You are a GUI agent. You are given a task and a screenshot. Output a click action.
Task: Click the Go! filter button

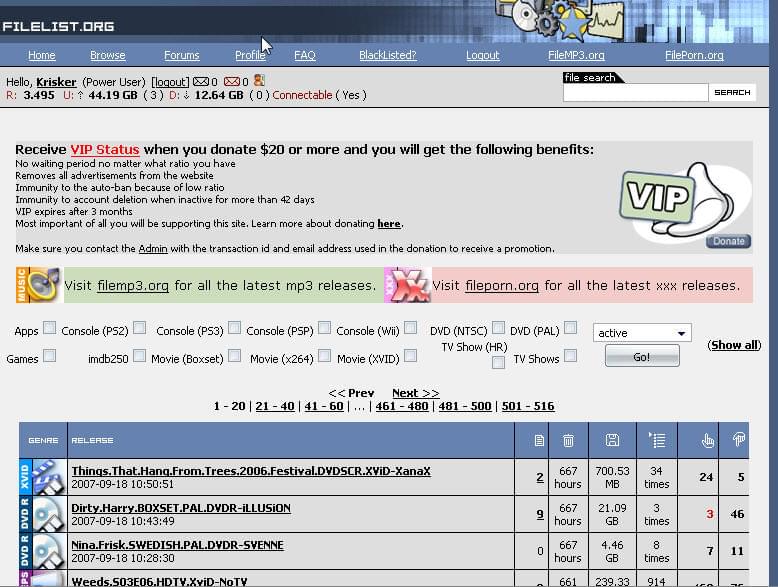pos(642,356)
